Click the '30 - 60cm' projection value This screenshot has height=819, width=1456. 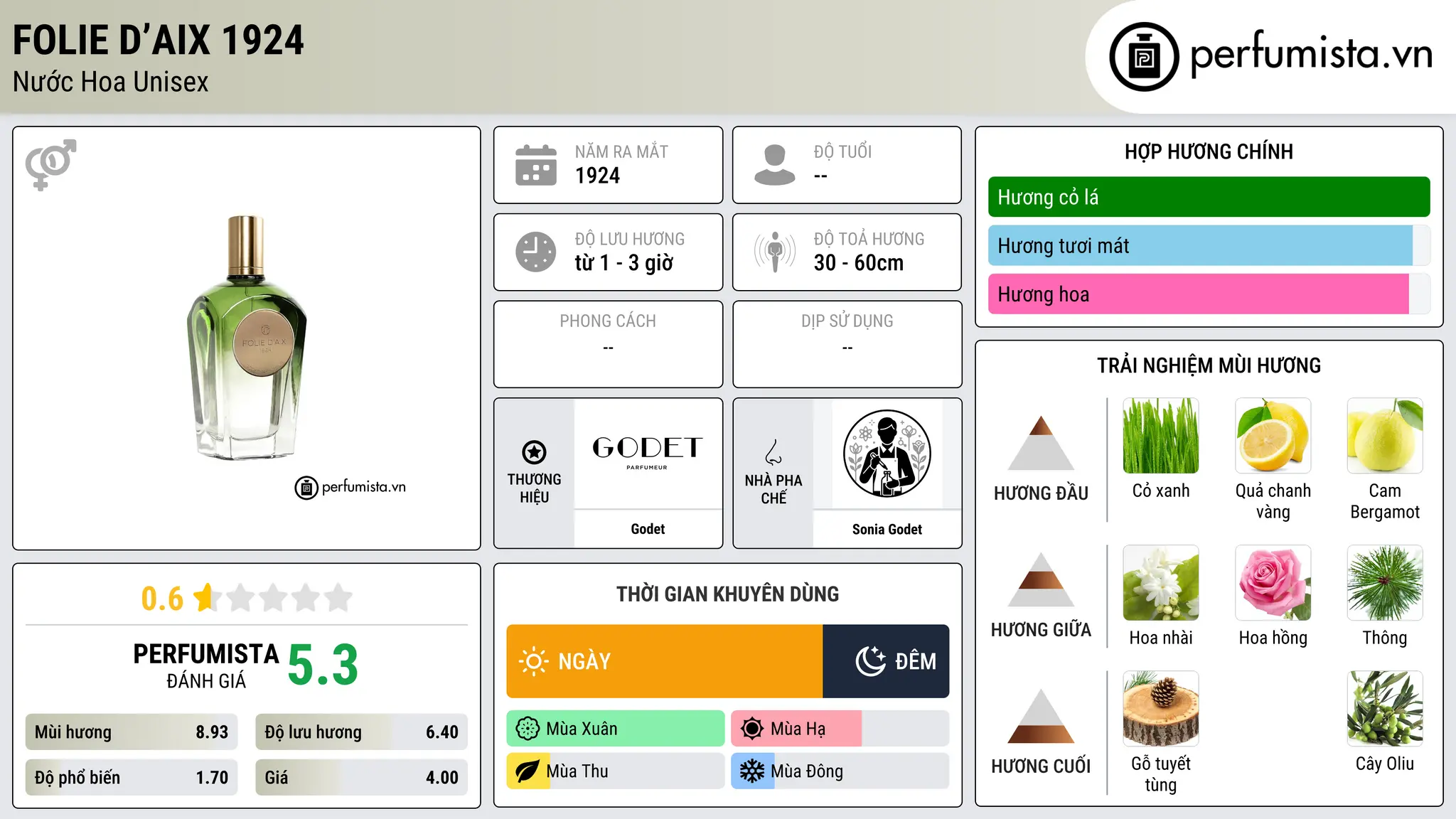(x=859, y=263)
